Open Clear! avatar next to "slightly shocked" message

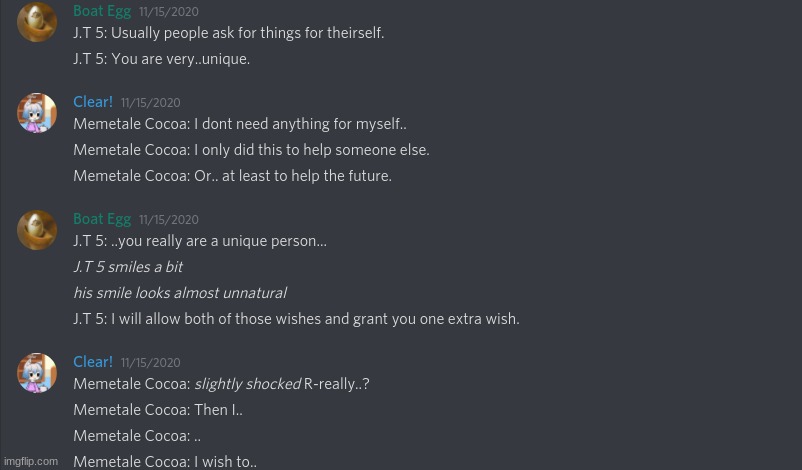tap(37, 373)
